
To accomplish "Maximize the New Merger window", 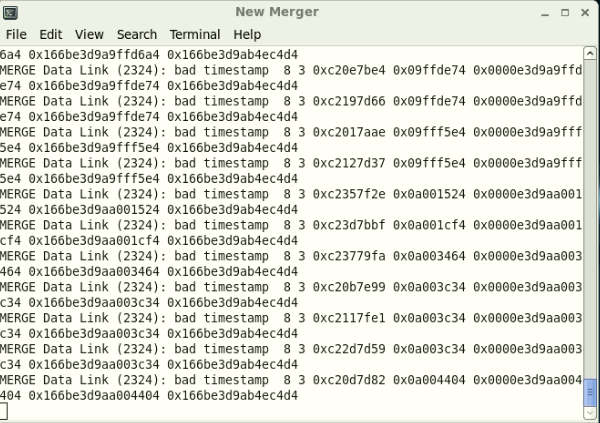I will click(564, 12).
